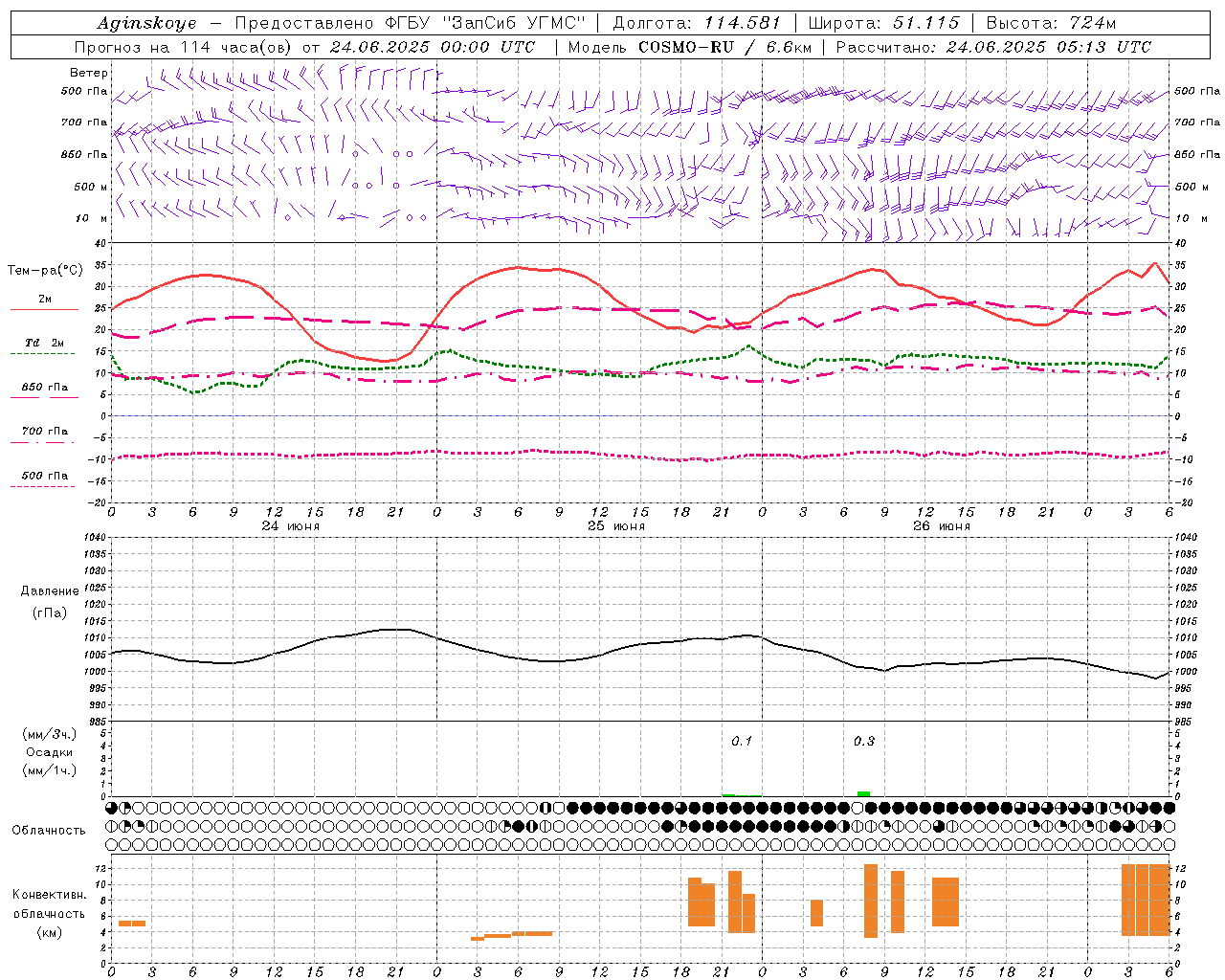Viewport: 1225px width, 980px height.
Task: Click the 2м temperature legend entry
Action: pyautogui.click(x=45, y=300)
